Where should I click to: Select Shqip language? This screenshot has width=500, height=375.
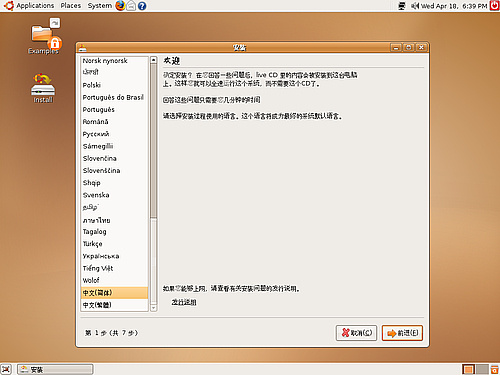[114, 183]
